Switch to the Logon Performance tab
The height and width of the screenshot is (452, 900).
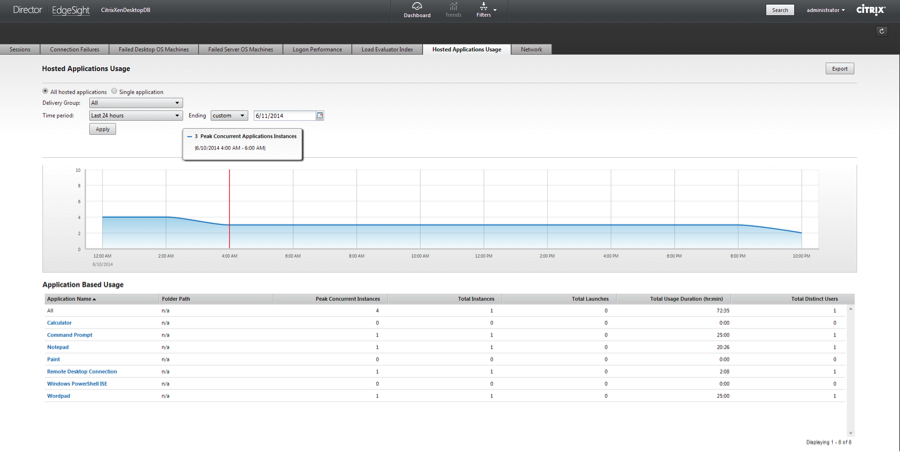tap(317, 49)
